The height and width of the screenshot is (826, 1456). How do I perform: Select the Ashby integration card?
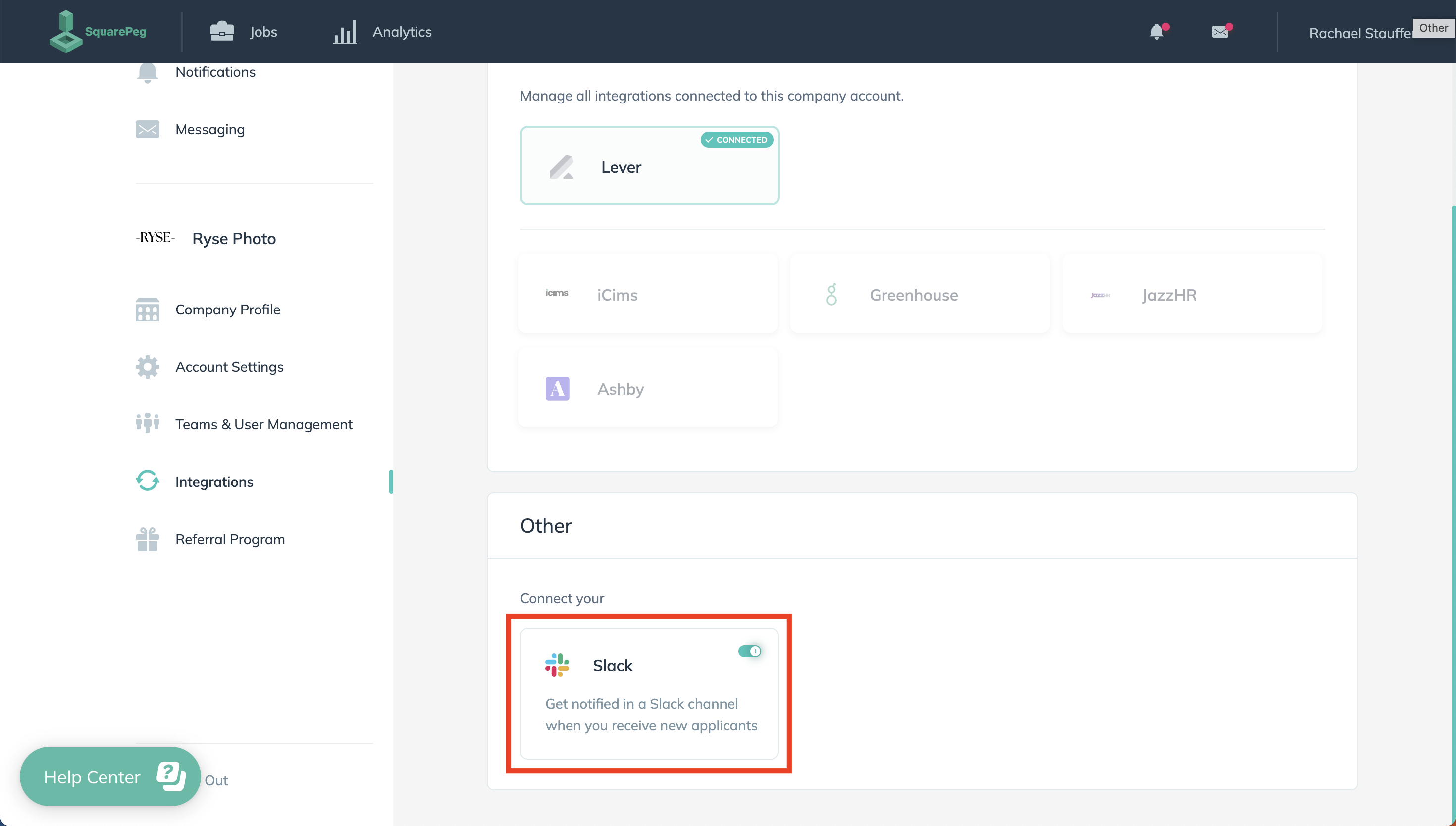(x=648, y=387)
